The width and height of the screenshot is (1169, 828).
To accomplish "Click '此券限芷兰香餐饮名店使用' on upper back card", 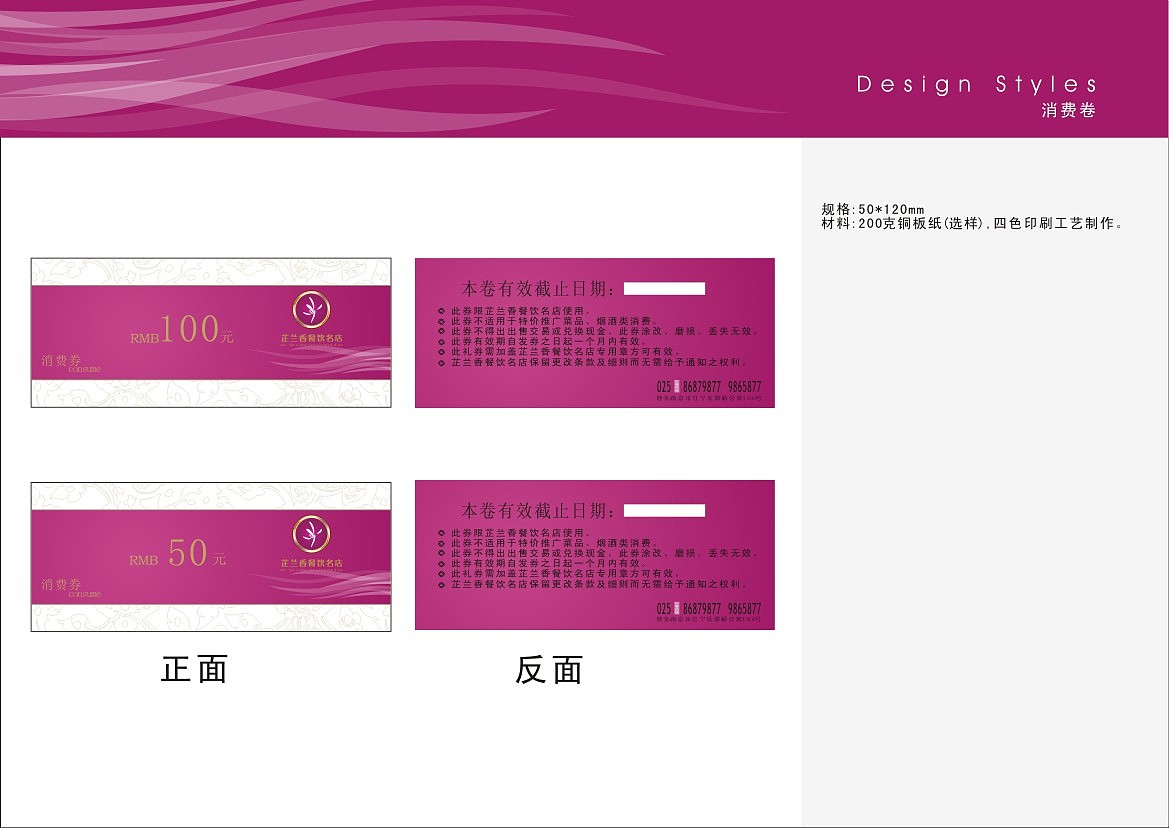I will pos(520,311).
